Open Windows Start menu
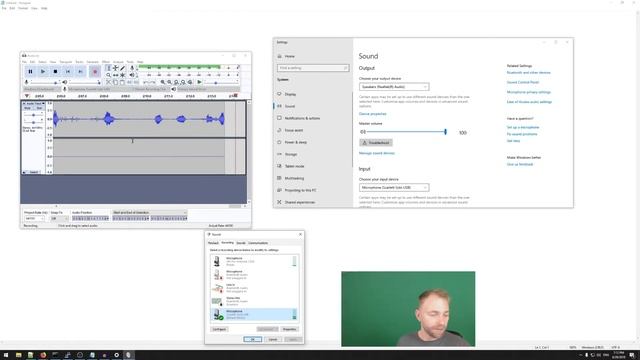The image size is (640, 360). 6,355
